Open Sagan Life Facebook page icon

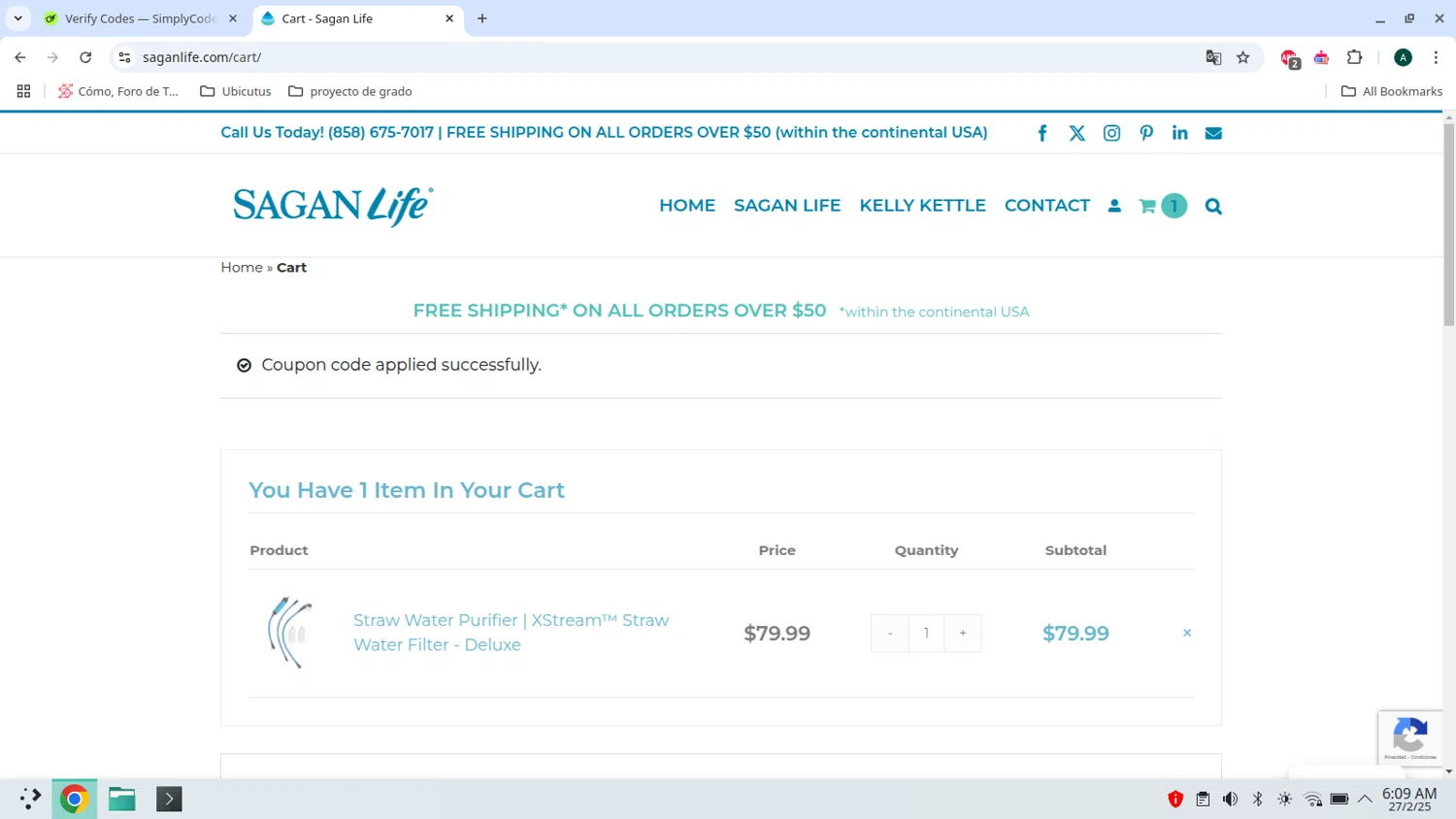1042,133
